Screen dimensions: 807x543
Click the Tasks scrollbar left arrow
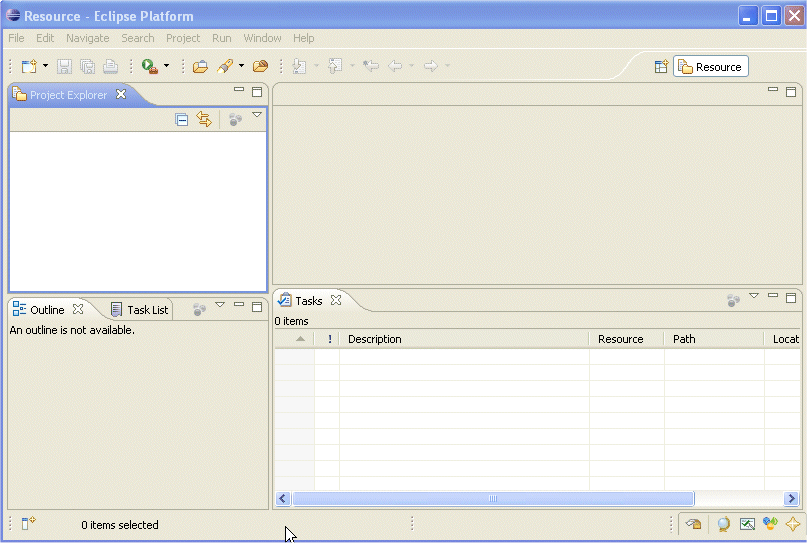[283, 499]
